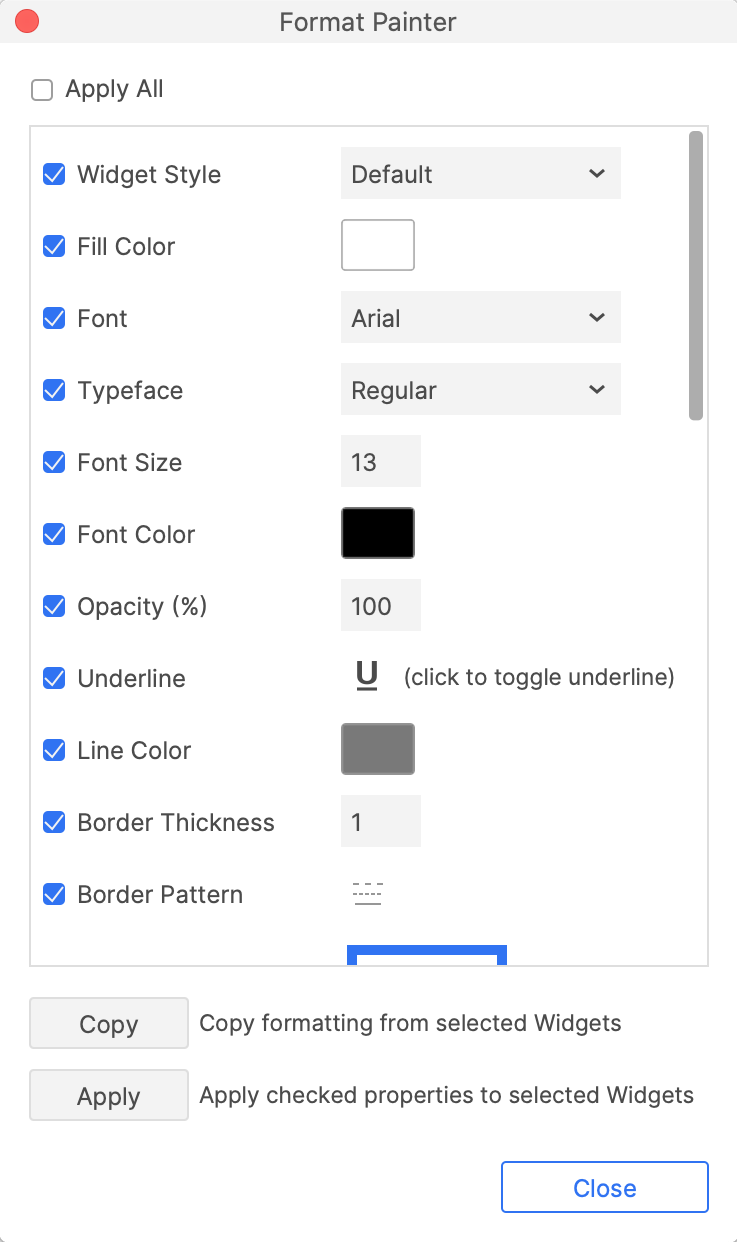Click the Underline toggle icon
Image resolution: width=737 pixels, height=1242 pixels.
point(366,675)
